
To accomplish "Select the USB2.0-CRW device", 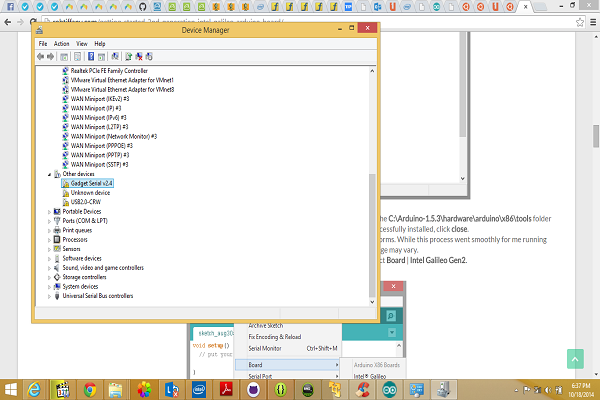I will click(x=86, y=202).
